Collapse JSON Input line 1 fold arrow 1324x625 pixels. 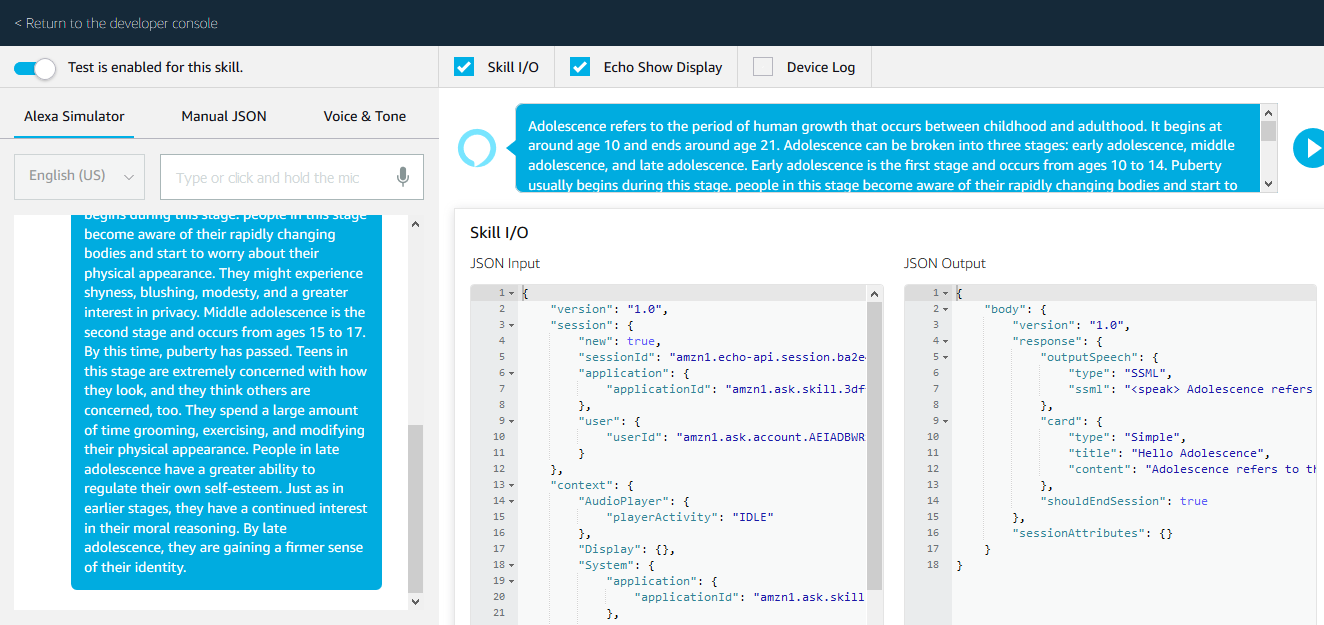pos(511,293)
